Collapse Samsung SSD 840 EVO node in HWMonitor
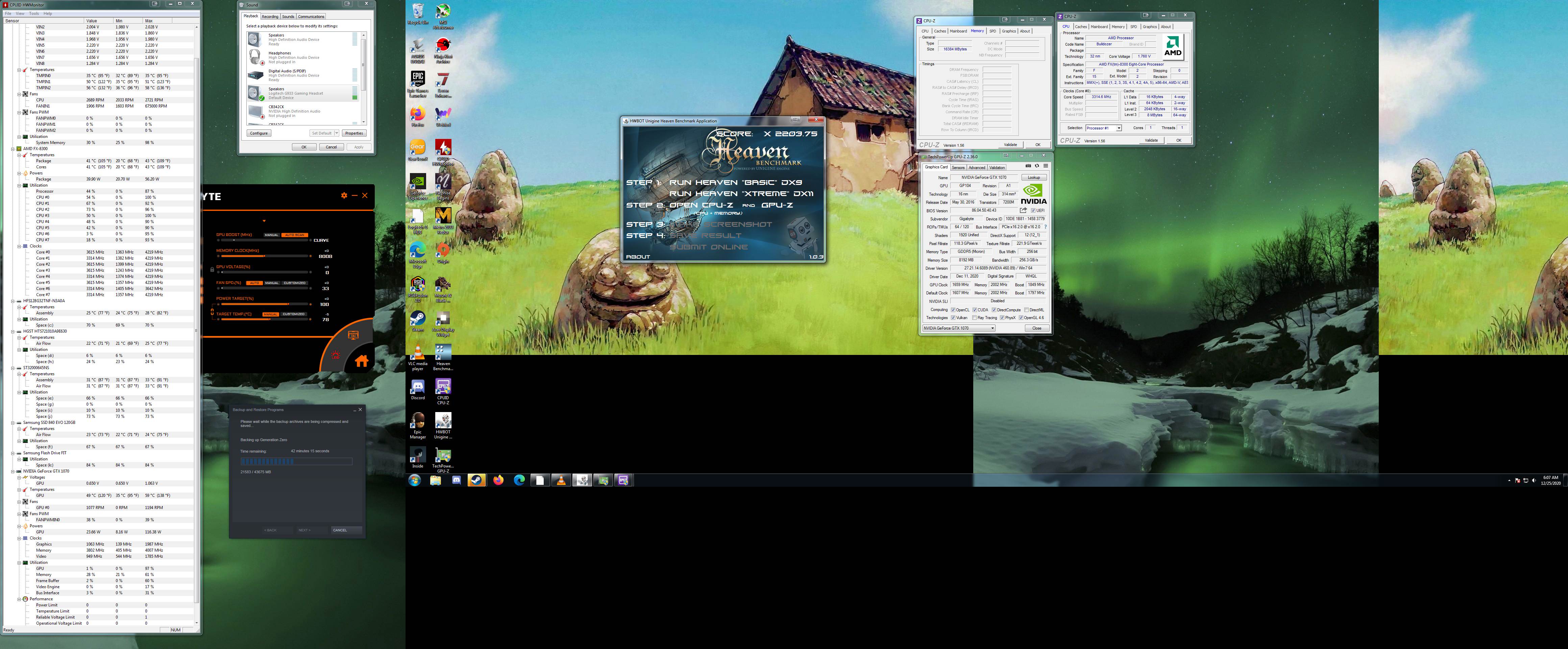The height and width of the screenshot is (649, 1568). (12, 423)
